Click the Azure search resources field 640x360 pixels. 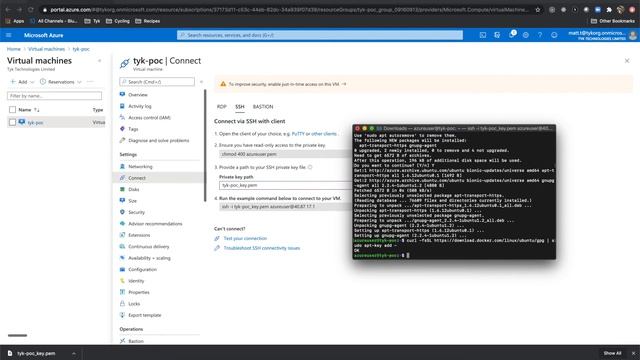pyautogui.click(x=320, y=35)
